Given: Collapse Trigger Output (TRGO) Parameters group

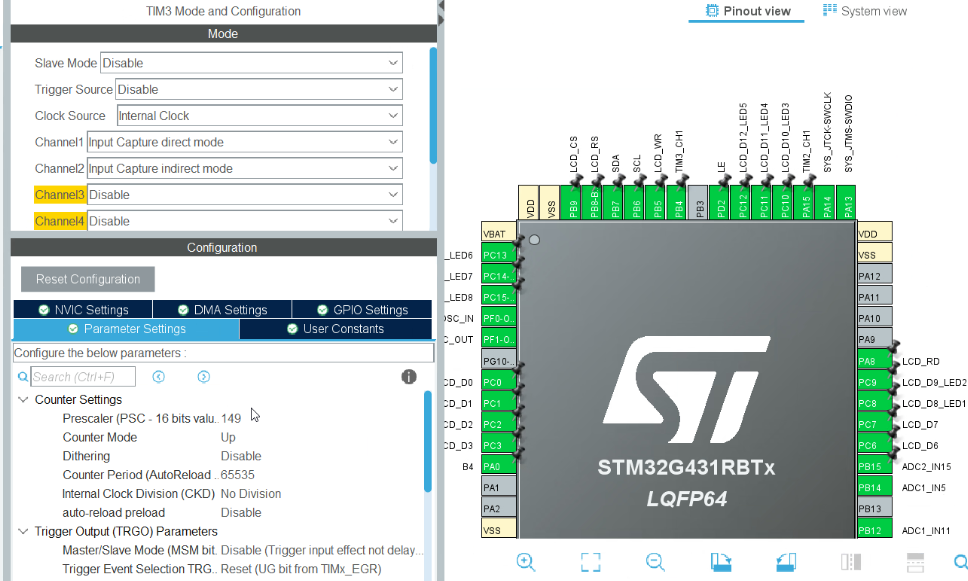Looking at the screenshot, I should pos(23,531).
